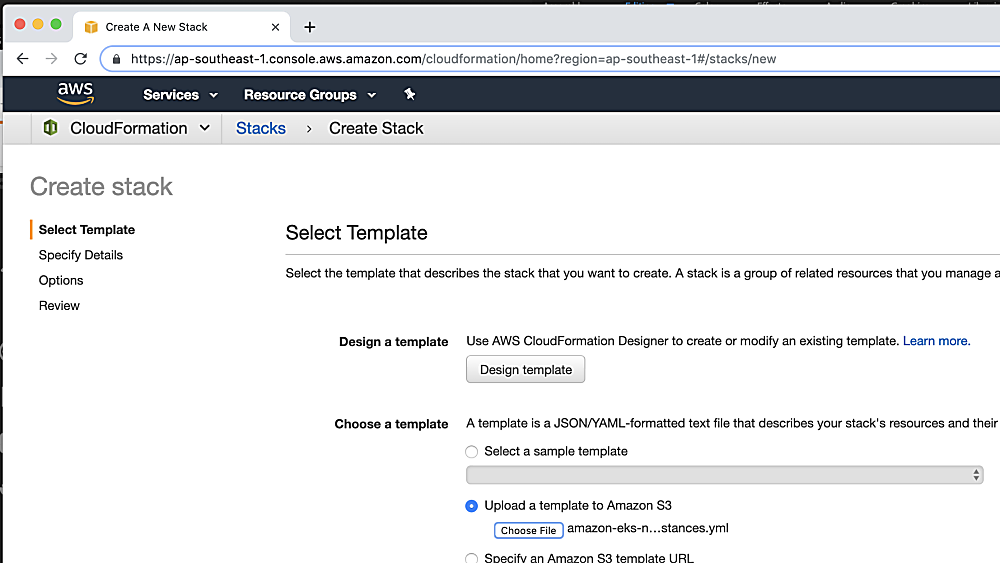The width and height of the screenshot is (1000, 563).
Task: Select 'Specify an Amazon S3 template URL' radio
Action: coord(471,558)
